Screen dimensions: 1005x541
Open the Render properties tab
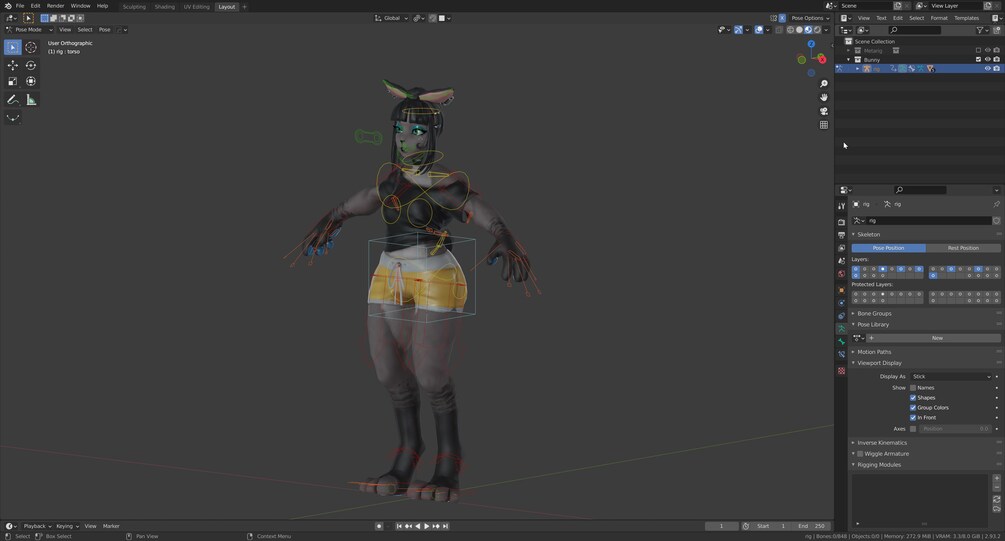tap(842, 222)
